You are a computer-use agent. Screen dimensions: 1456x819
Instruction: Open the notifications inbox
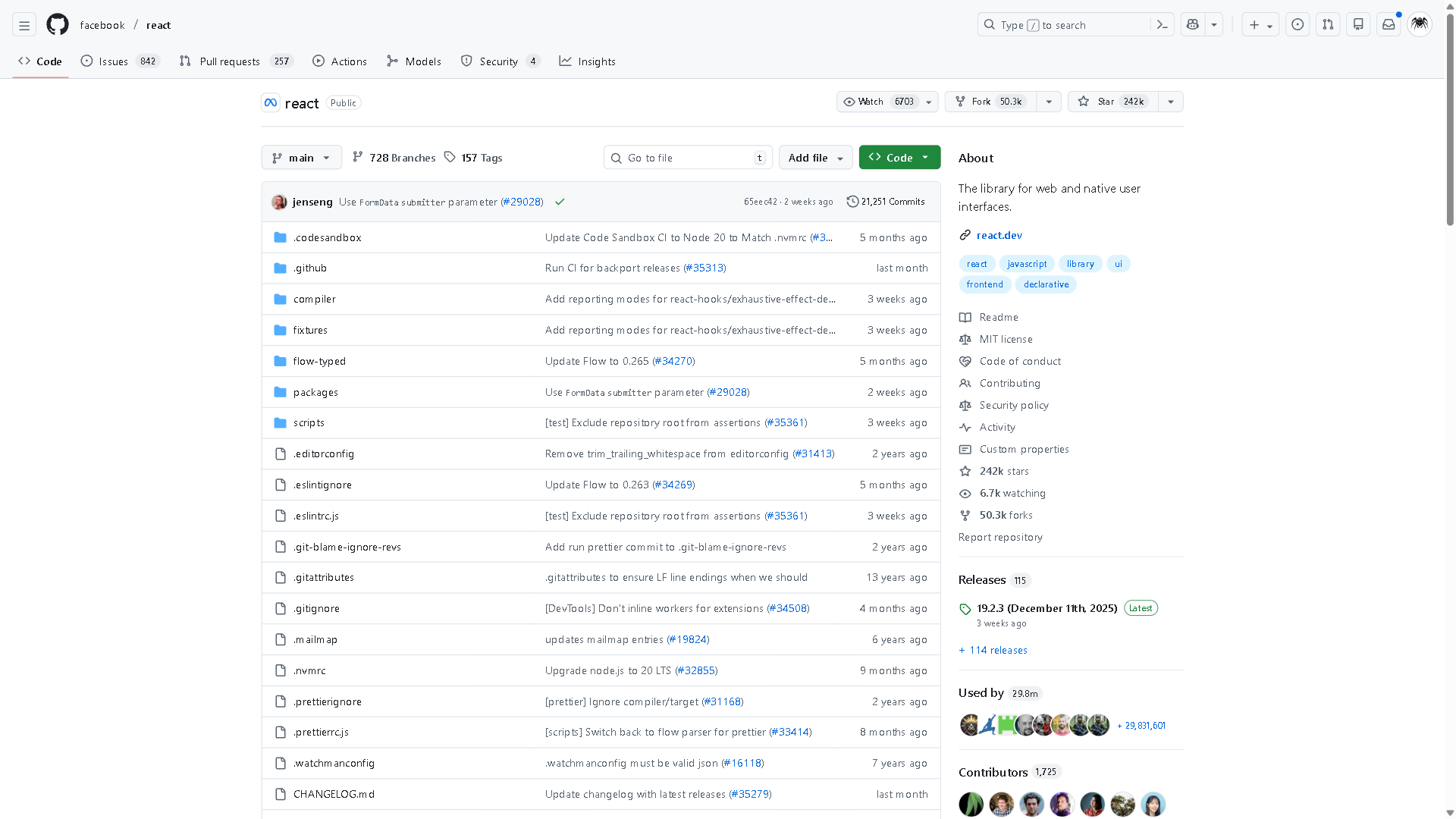coord(1388,24)
